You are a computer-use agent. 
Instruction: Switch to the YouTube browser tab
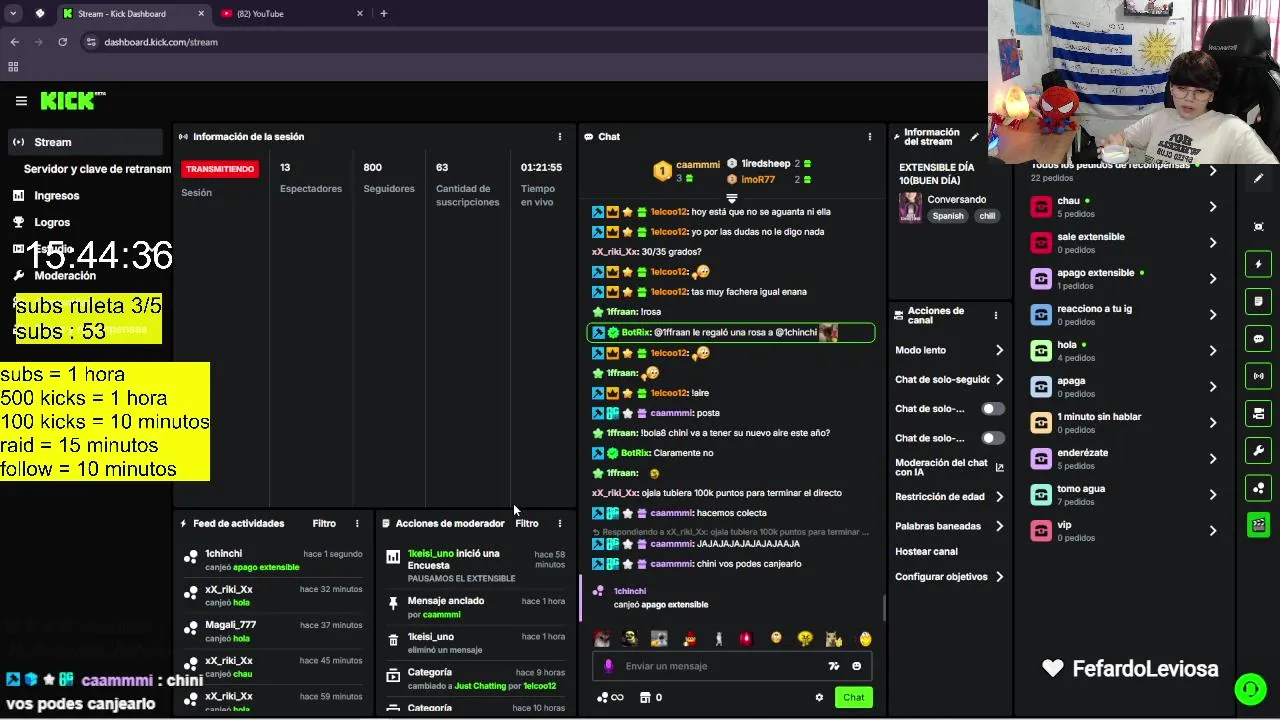point(290,14)
